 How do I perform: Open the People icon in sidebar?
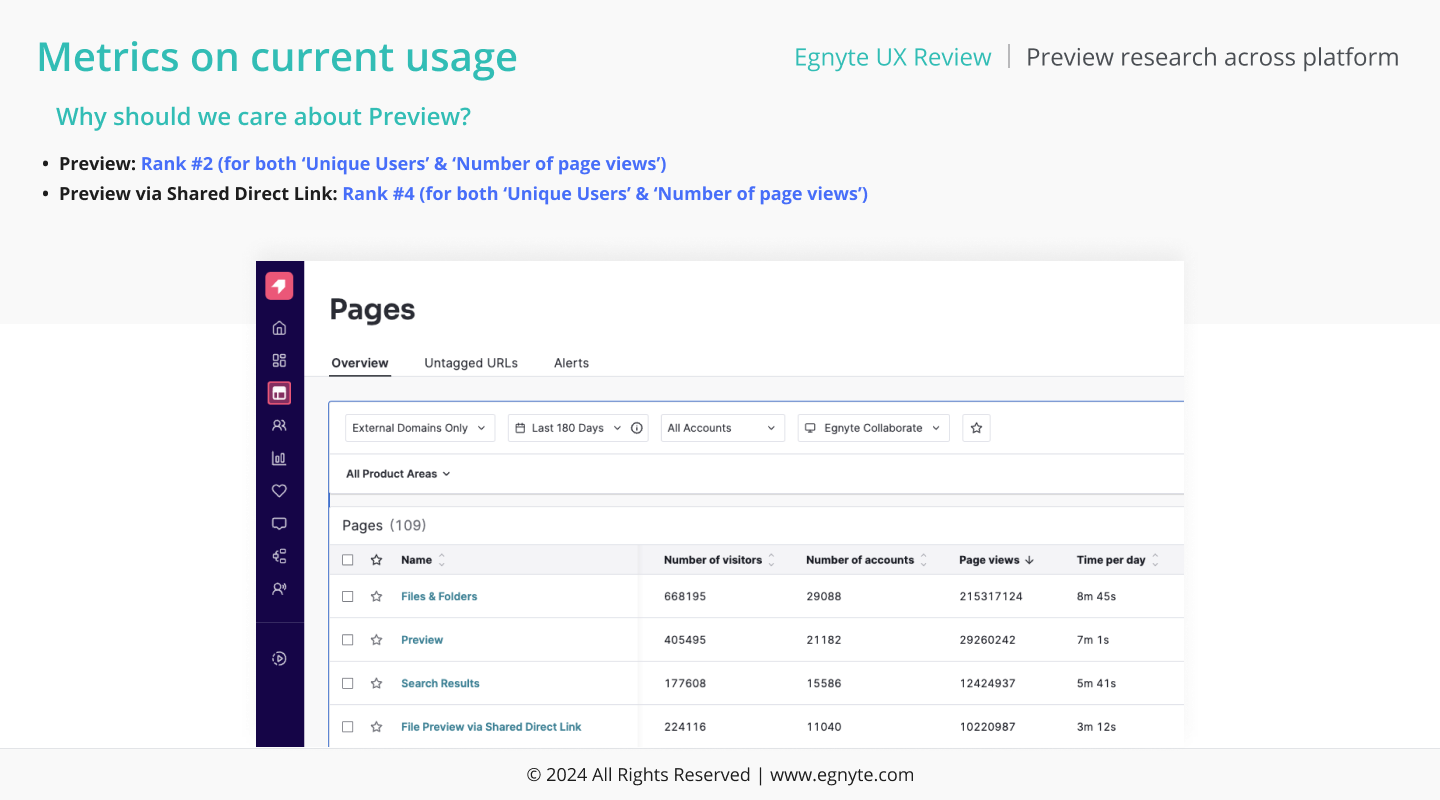click(x=279, y=425)
